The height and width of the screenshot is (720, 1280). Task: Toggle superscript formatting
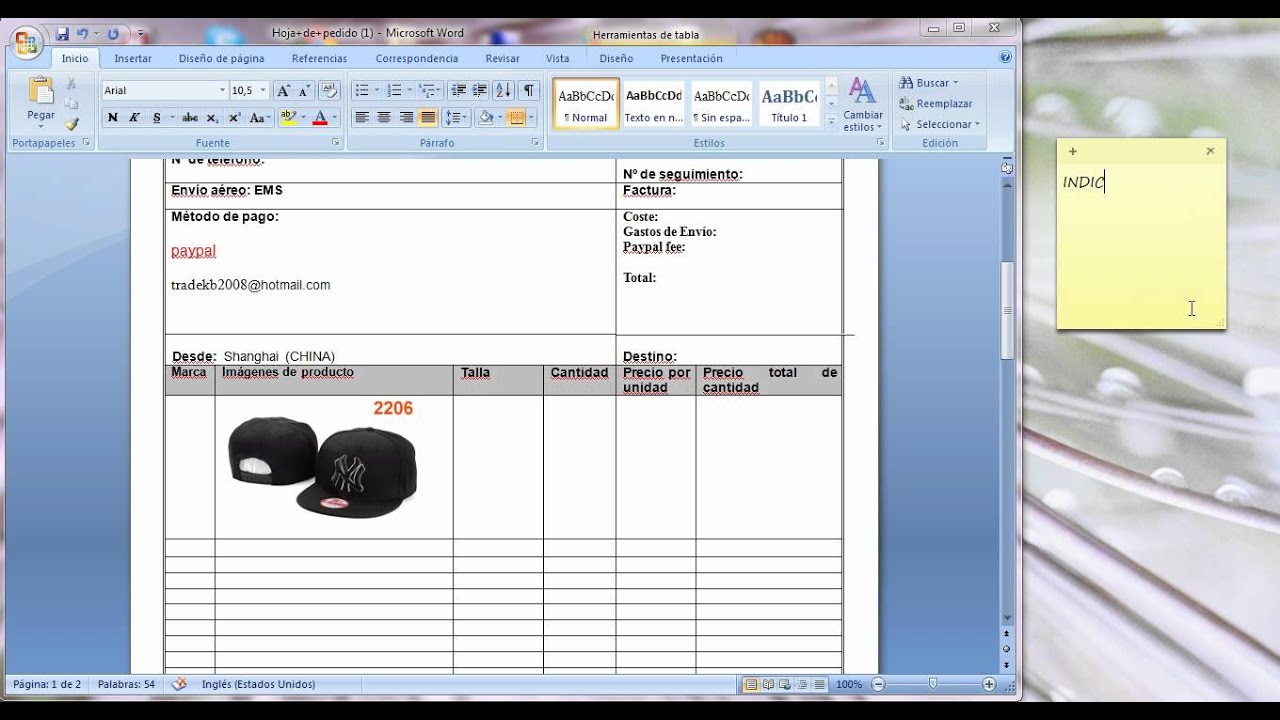(x=234, y=117)
